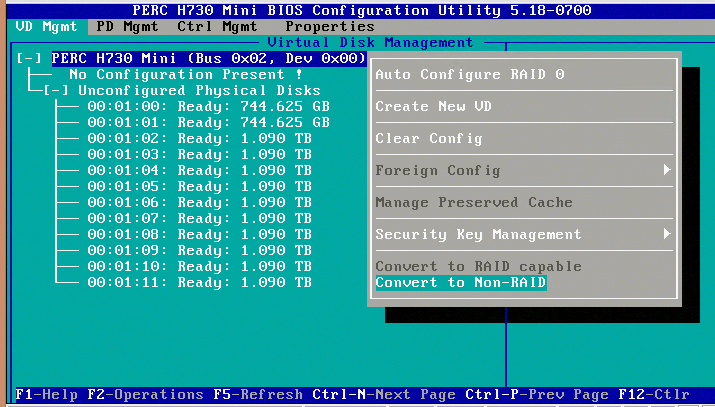Select disk 00:01:05 row
Viewport: 715px width, 407px height.
199,186
